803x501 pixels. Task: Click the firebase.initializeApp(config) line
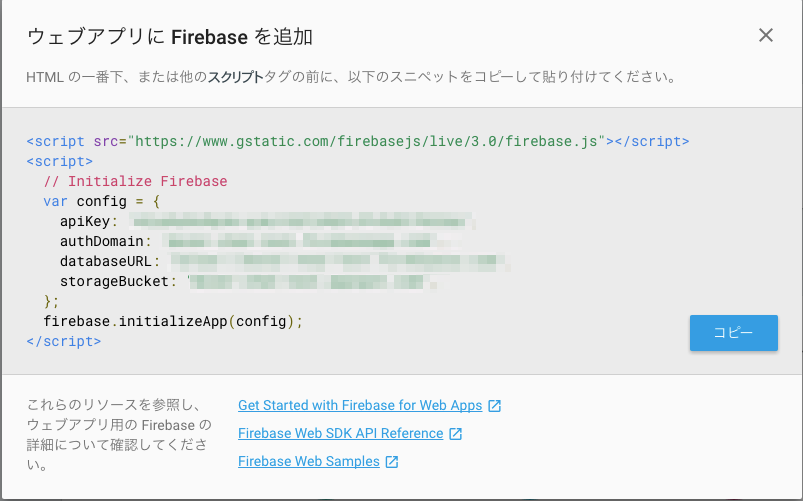point(173,322)
